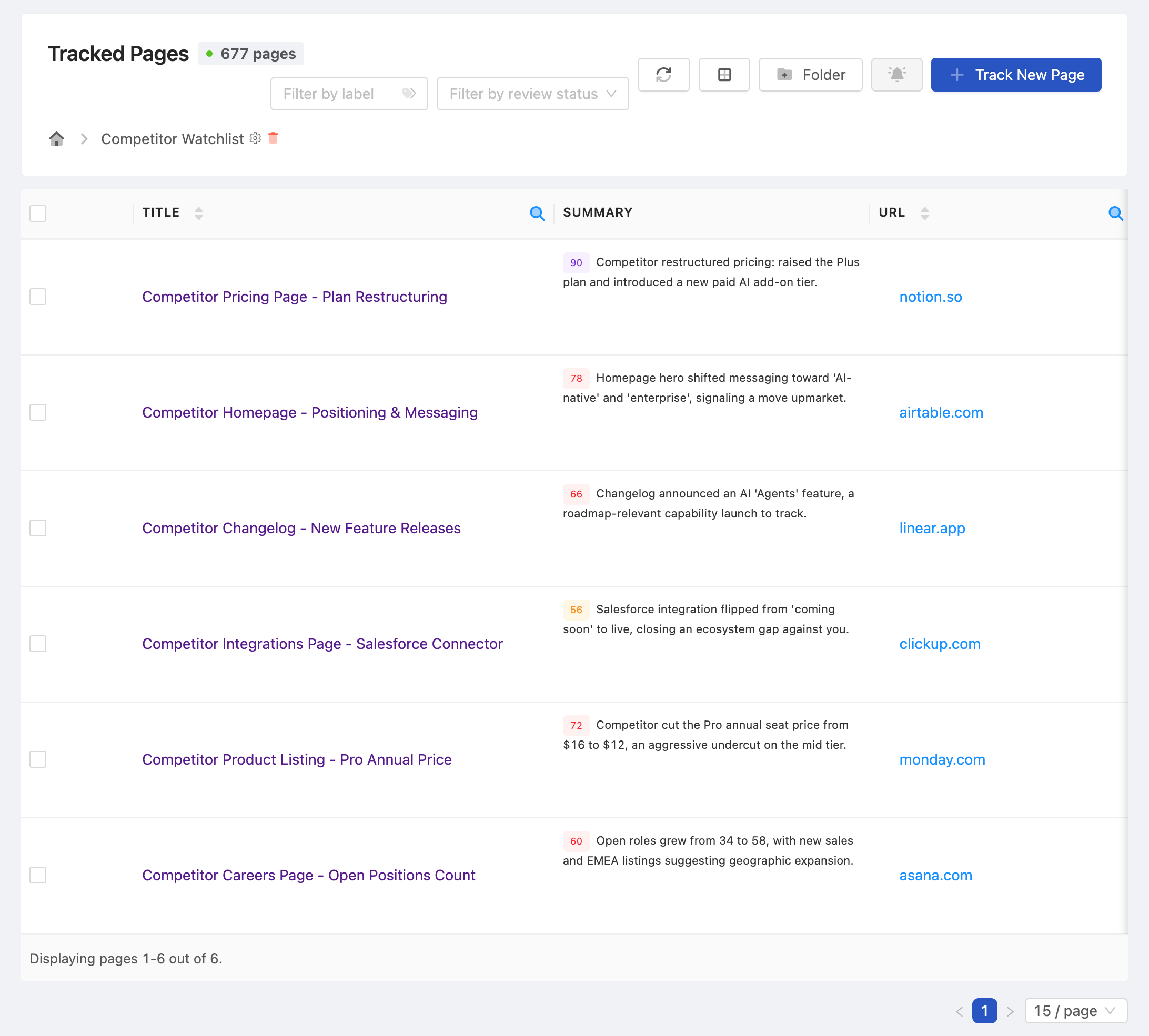
Task: Click the 677 pages count badge
Action: pos(250,54)
